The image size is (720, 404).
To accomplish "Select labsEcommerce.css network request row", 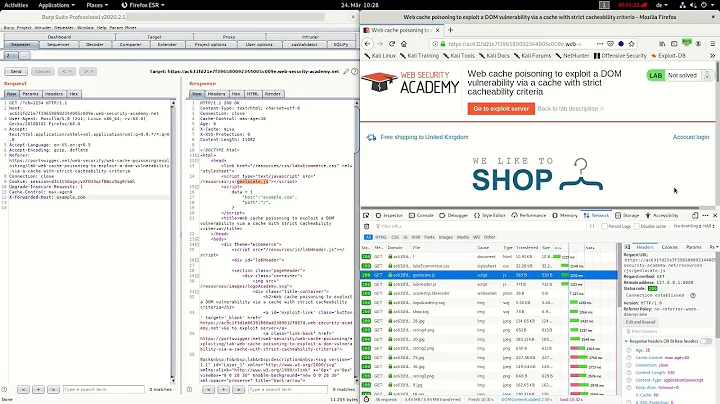I will click(489, 266).
